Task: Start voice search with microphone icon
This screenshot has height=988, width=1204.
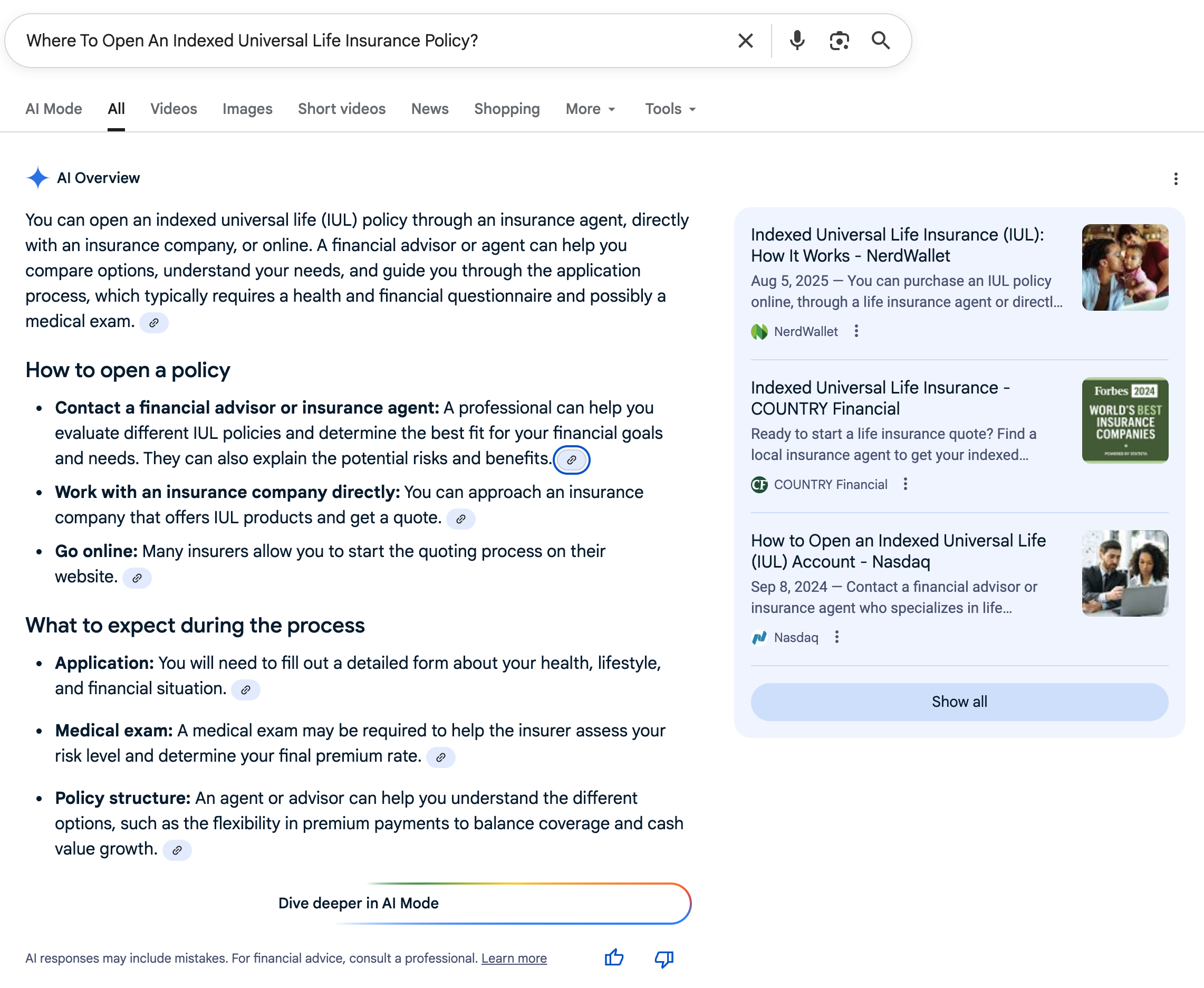Action: (x=797, y=41)
